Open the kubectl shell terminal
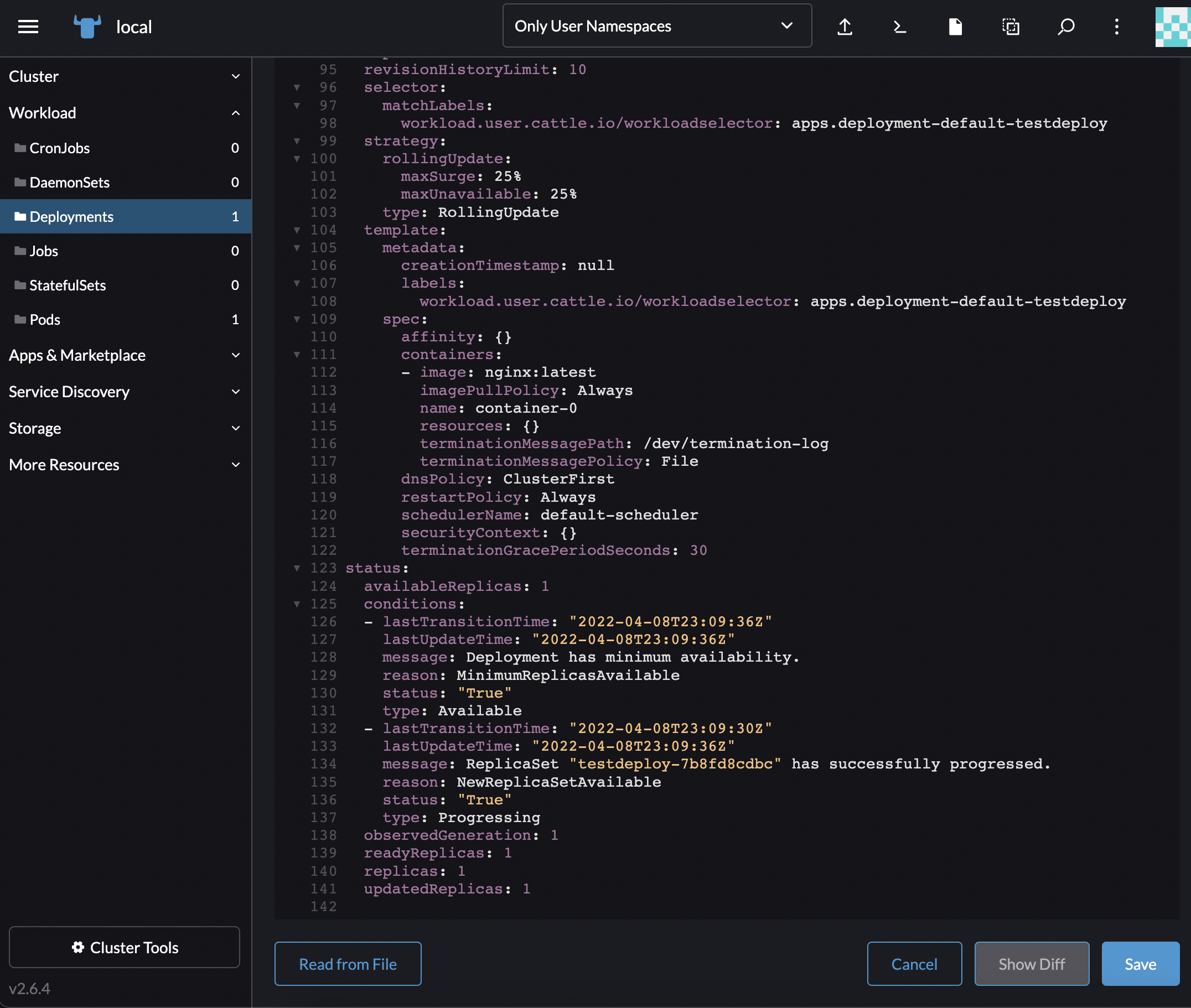The height and width of the screenshot is (1008, 1191). click(x=898, y=27)
